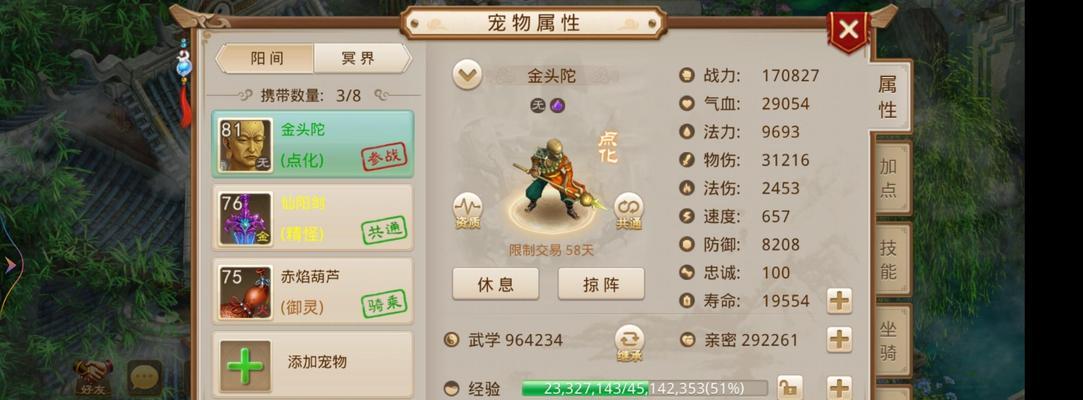Click the 休息 button
The image size is (1083, 400).
coord(496,284)
